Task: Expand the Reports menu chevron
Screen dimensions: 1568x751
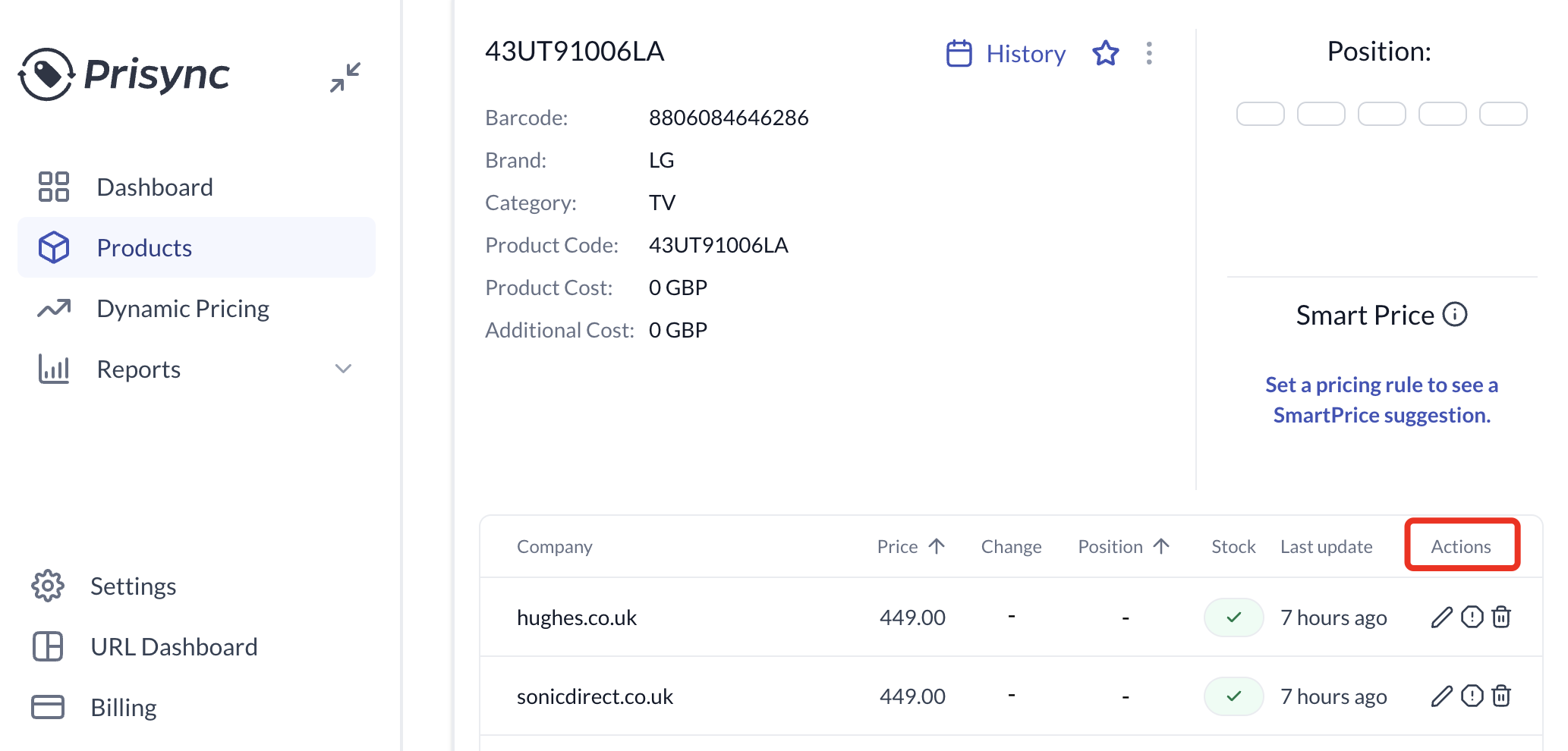Action: (x=343, y=369)
